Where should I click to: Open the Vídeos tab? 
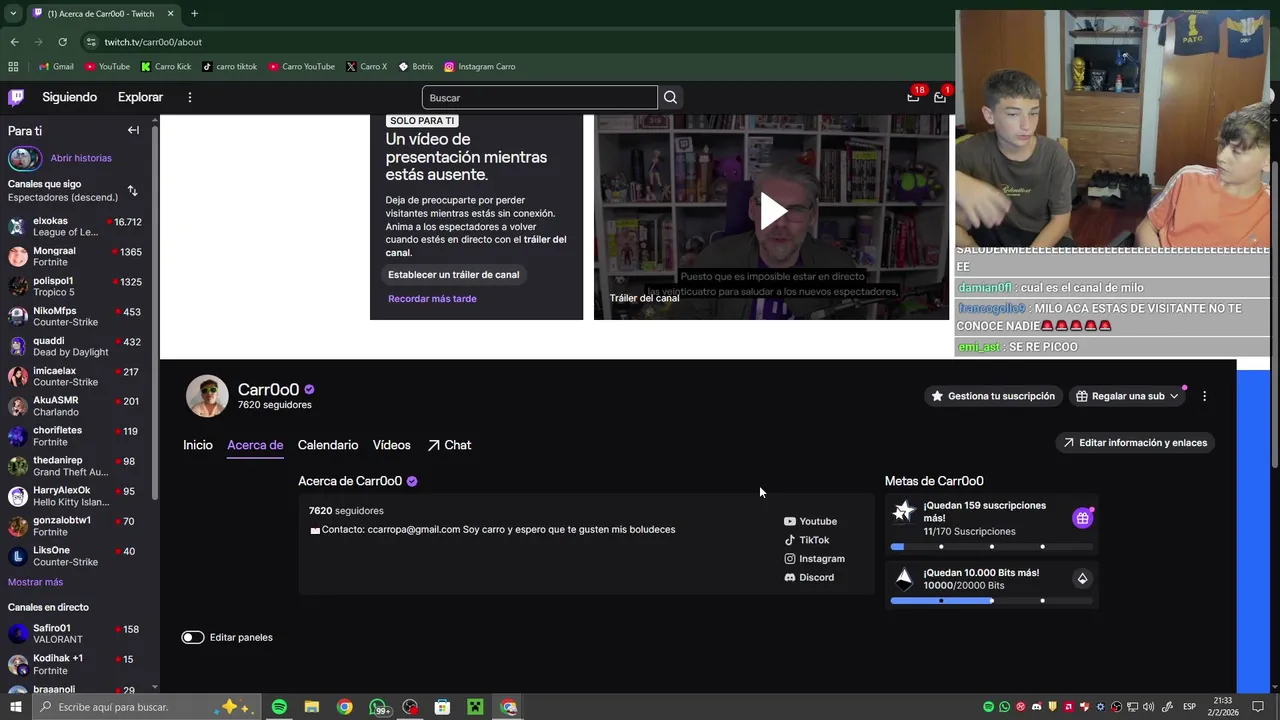[392, 445]
